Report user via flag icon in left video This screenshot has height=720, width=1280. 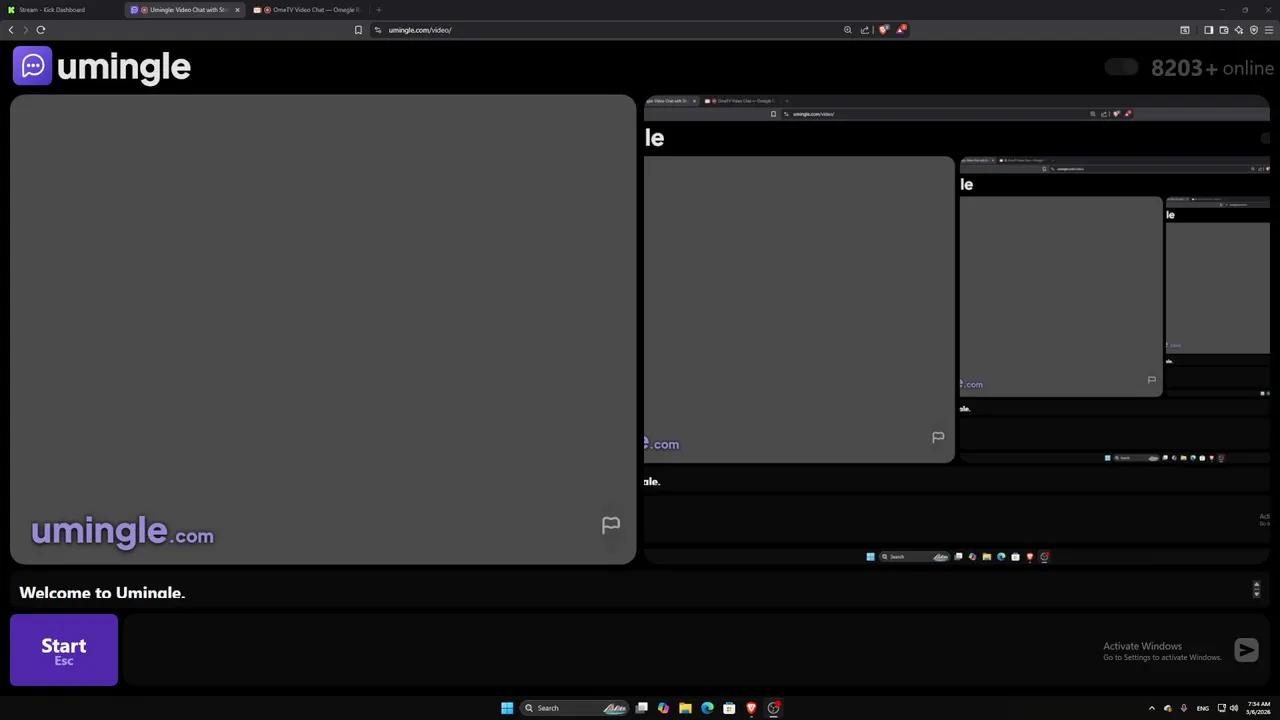[x=611, y=525]
